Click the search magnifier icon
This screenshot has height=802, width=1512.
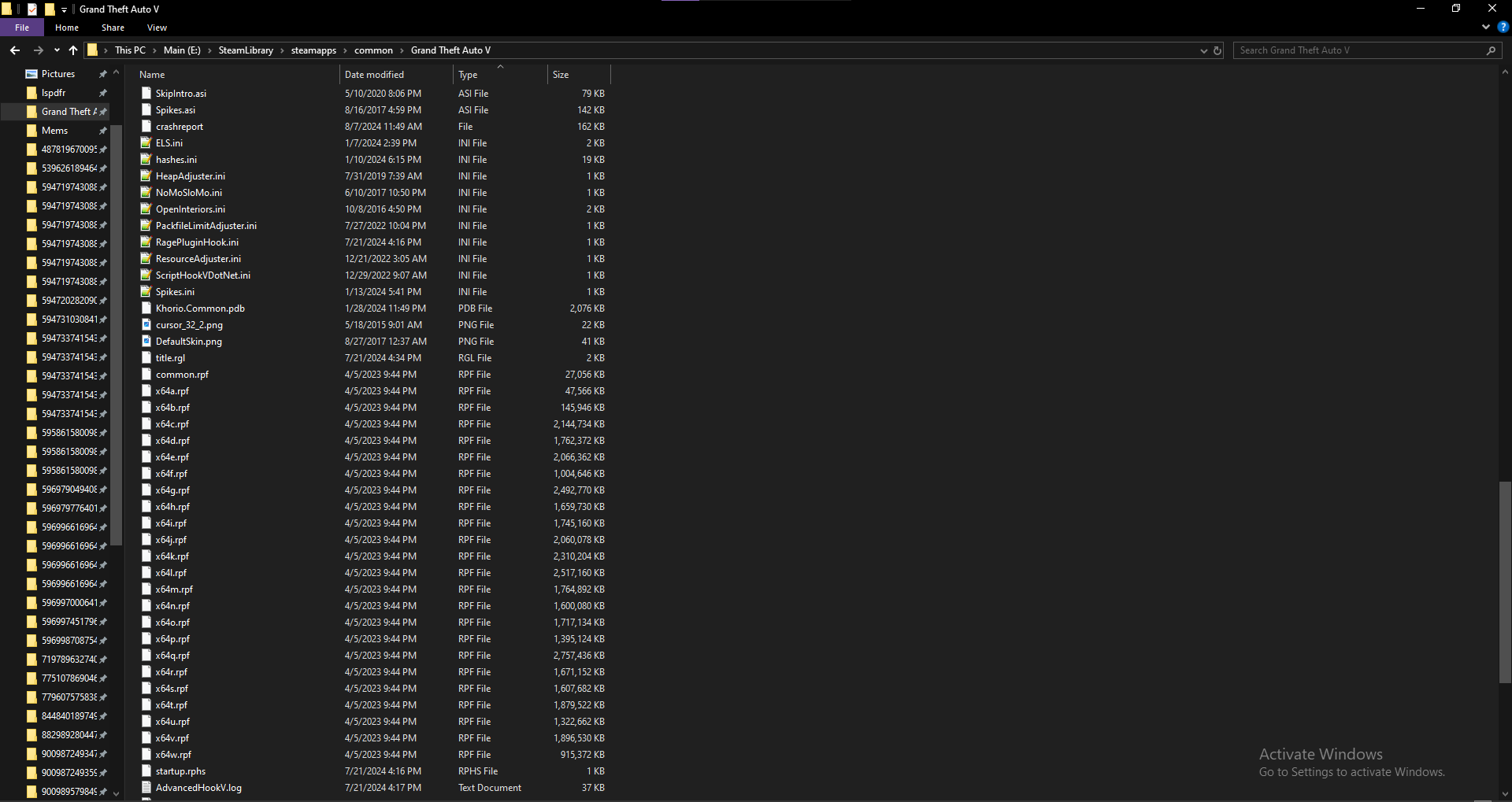1491,50
